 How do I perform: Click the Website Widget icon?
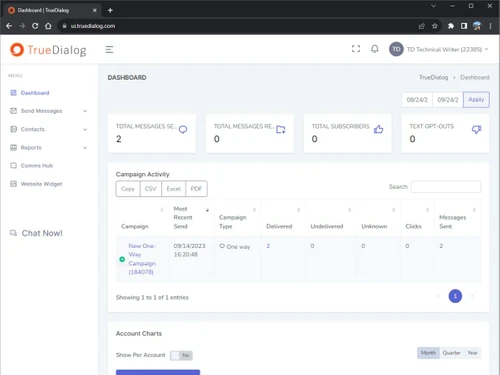point(13,184)
